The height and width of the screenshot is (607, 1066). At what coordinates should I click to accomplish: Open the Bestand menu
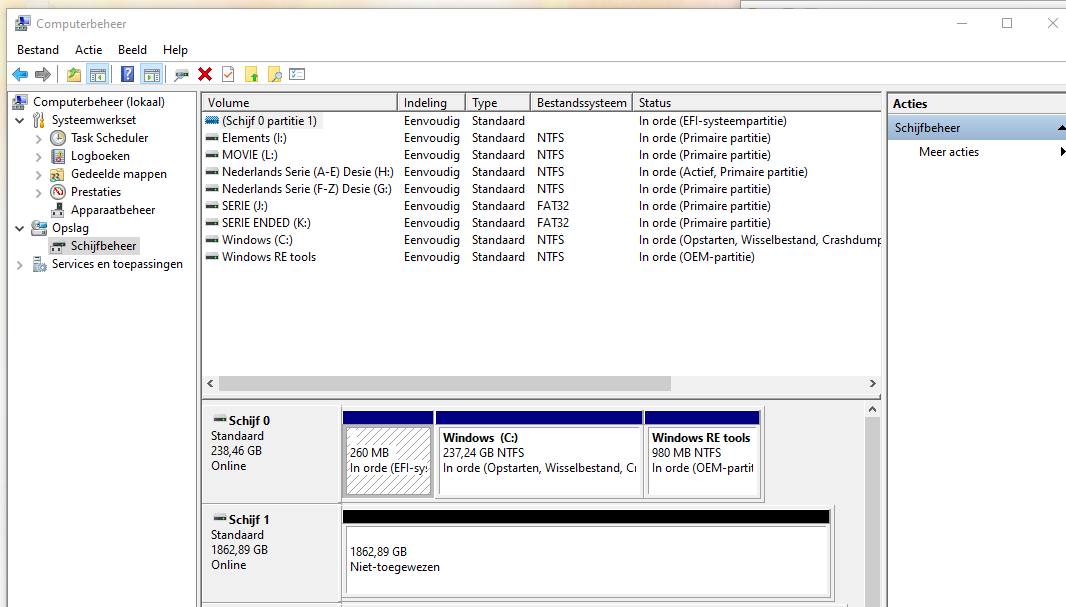(x=38, y=50)
